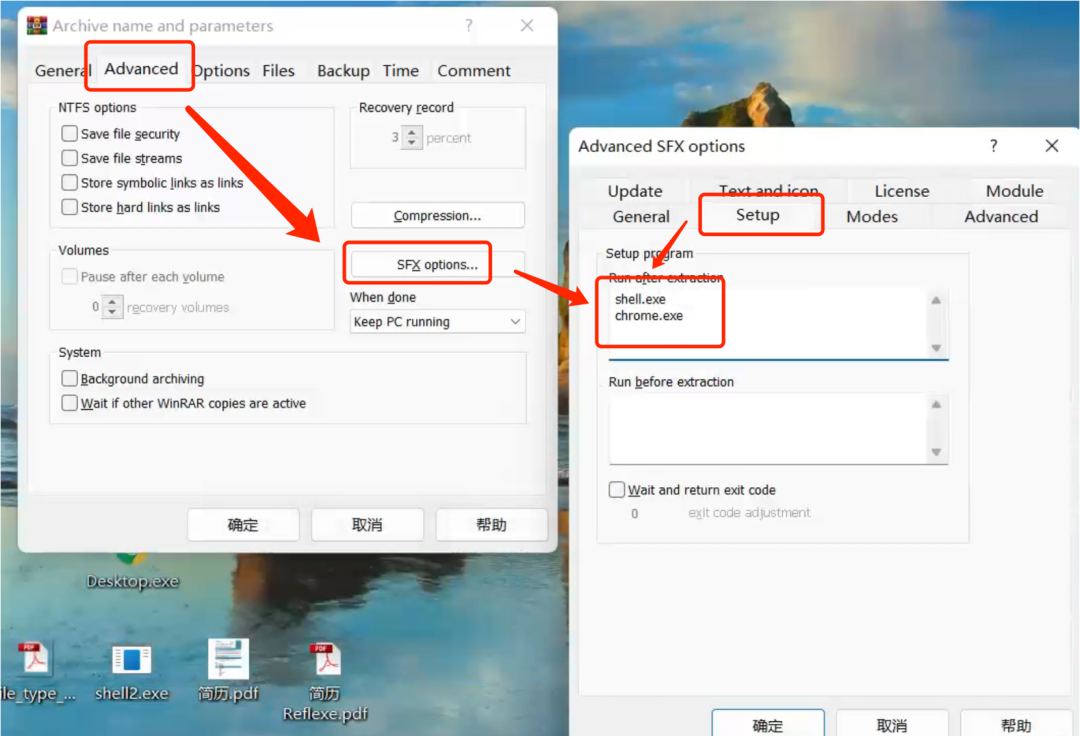
Task: Select the 简历Reflexe.pdf desktop icon
Action: coord(325,682)
